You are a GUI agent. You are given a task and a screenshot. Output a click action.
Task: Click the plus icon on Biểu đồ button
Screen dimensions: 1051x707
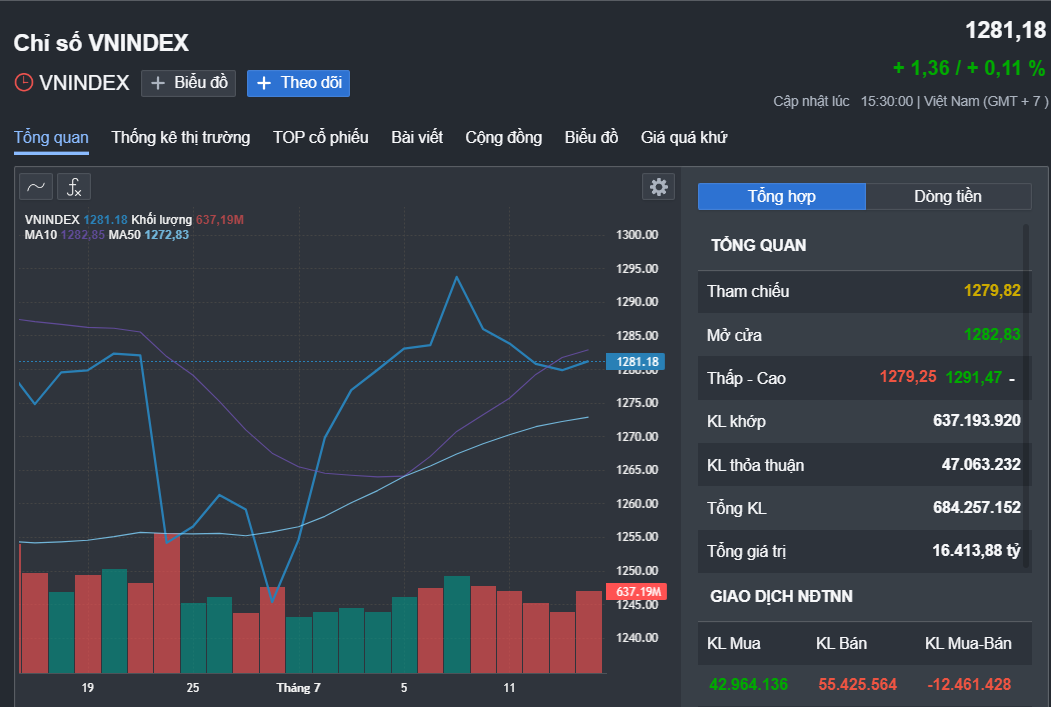[158, 83]
